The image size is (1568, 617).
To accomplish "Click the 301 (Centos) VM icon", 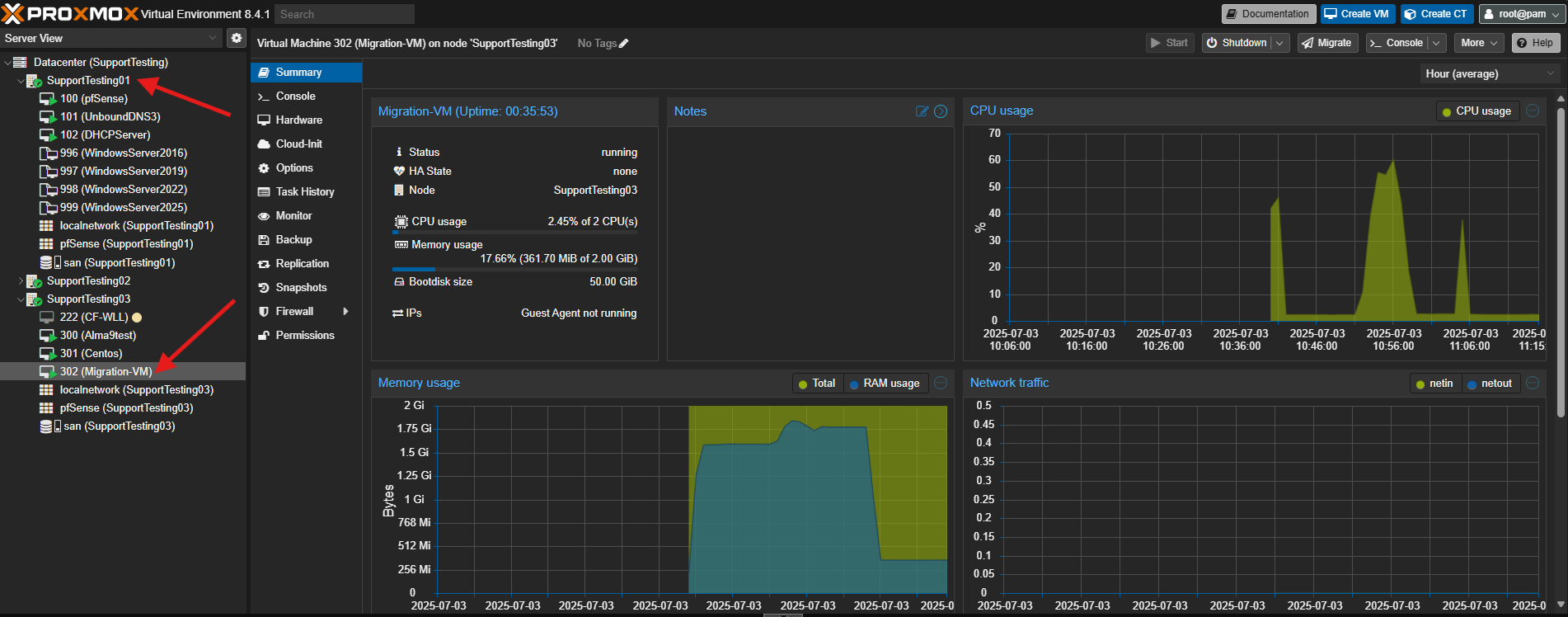I will 48,354.
